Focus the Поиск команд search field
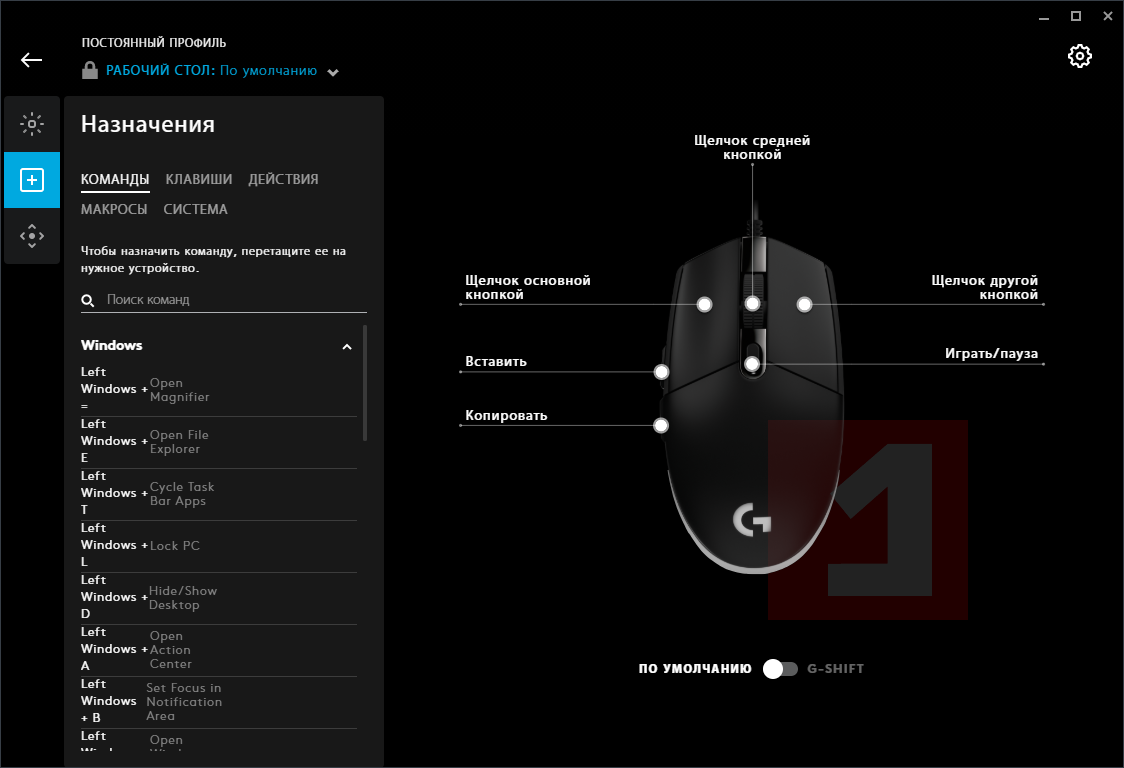1124x768 pixels. tap(224, 300)
